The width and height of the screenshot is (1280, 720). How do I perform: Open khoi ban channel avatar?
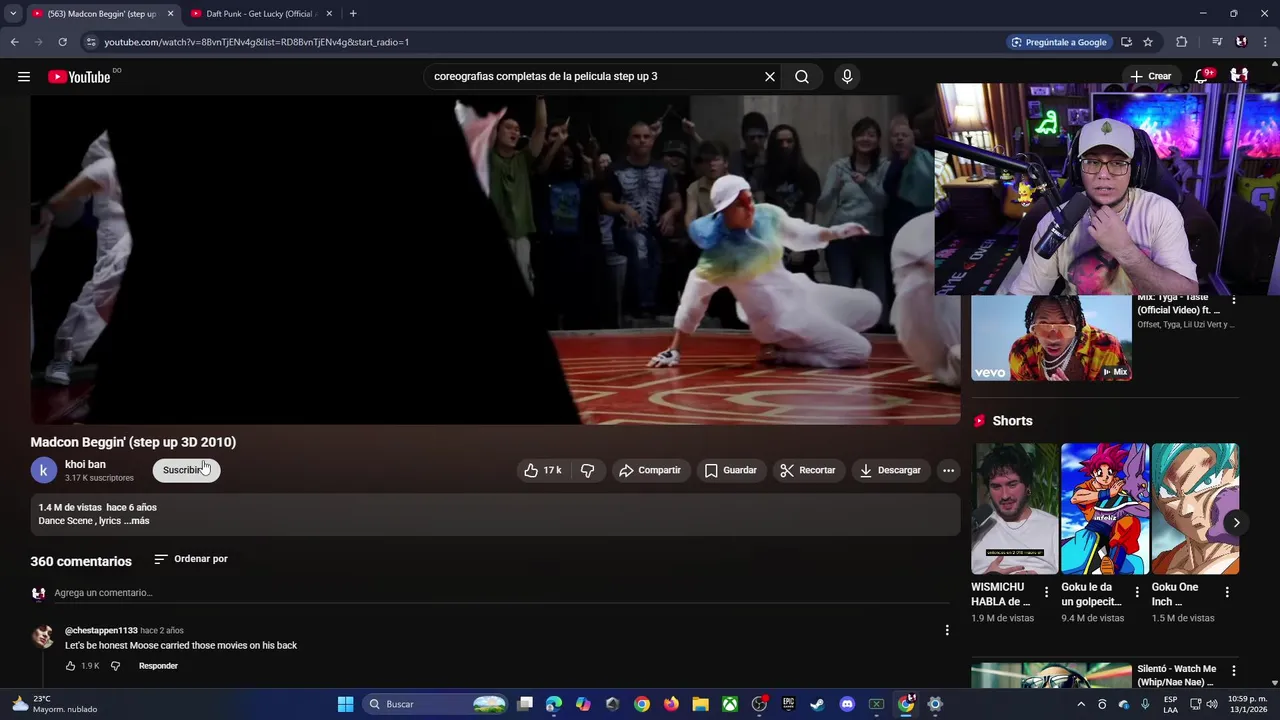(43, 470)
